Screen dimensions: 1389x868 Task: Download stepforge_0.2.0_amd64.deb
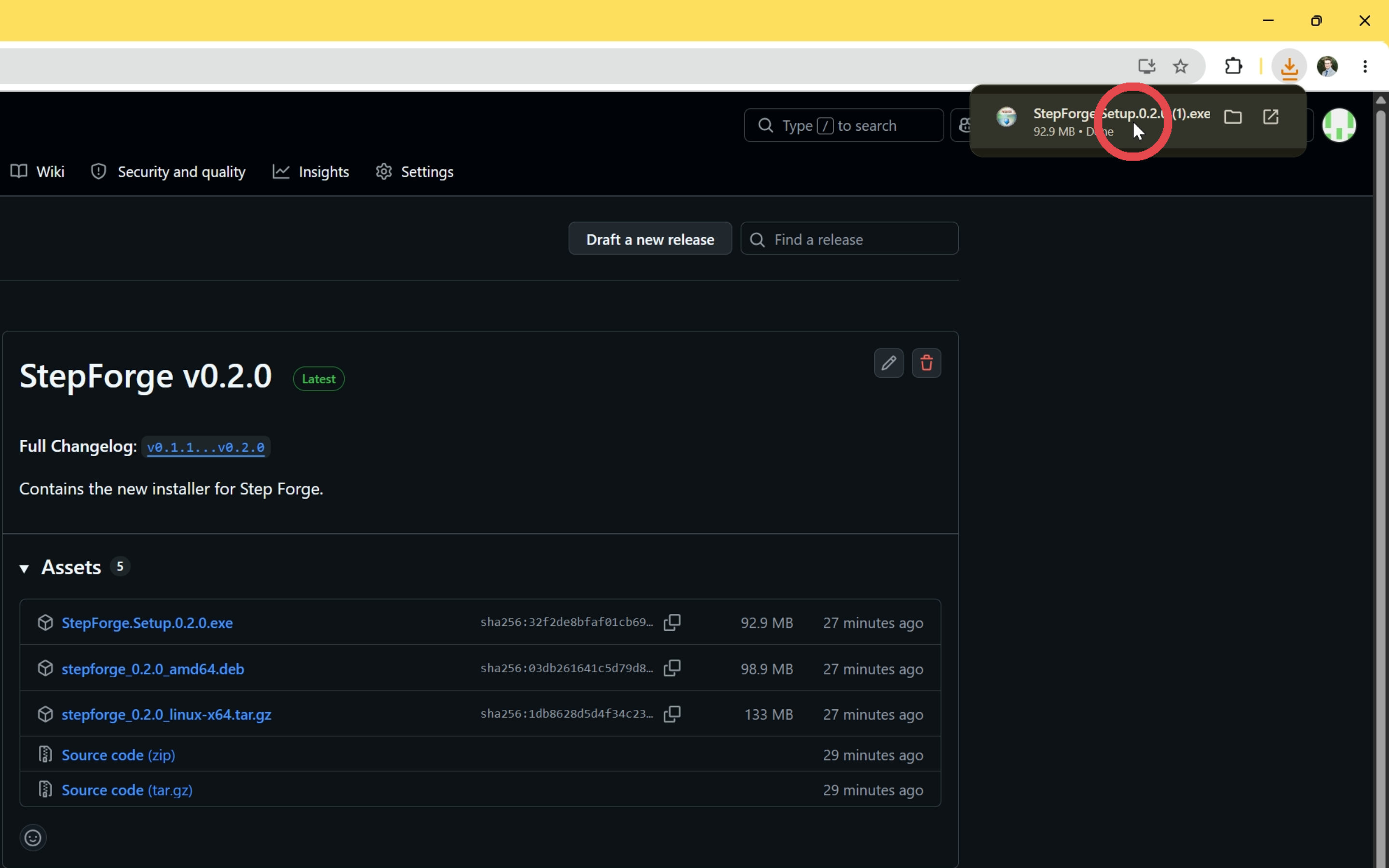[x=153, y=669]
